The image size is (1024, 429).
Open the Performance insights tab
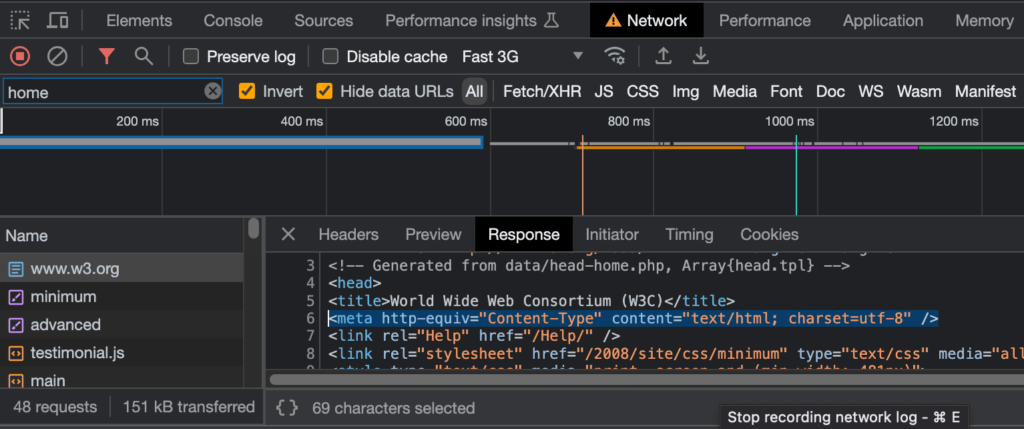[472, 20]
